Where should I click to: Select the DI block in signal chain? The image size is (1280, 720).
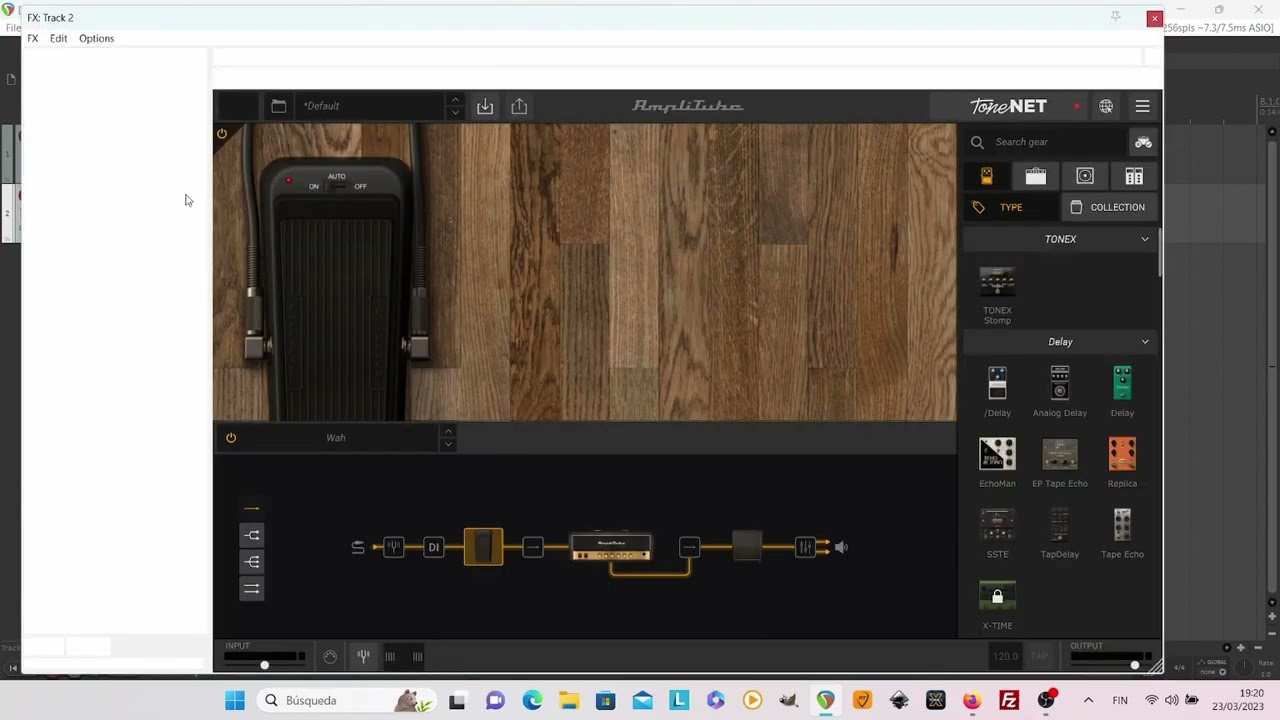pyautogui.click(x=433, y=547)
